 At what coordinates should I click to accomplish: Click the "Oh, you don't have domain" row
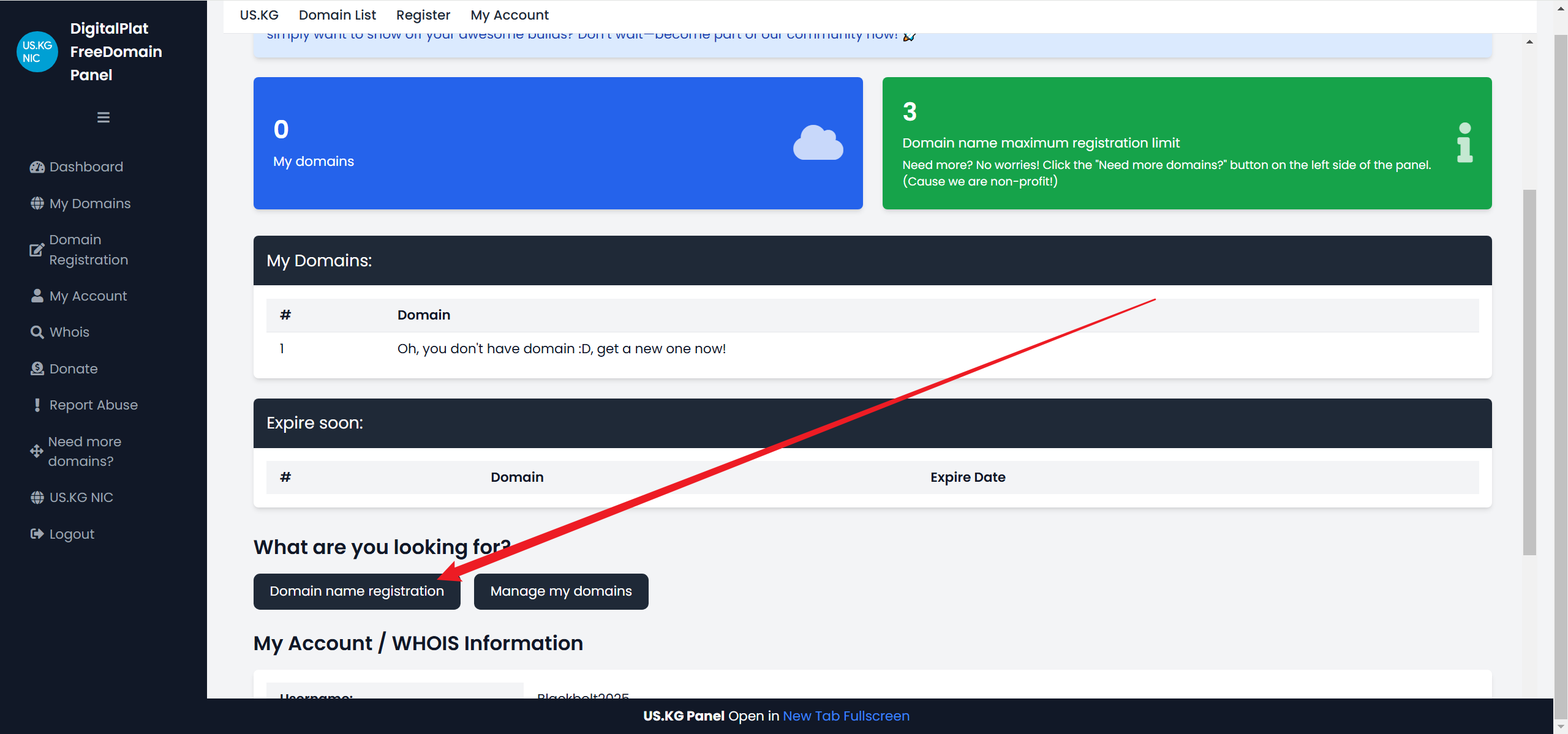tap(872, 348)
